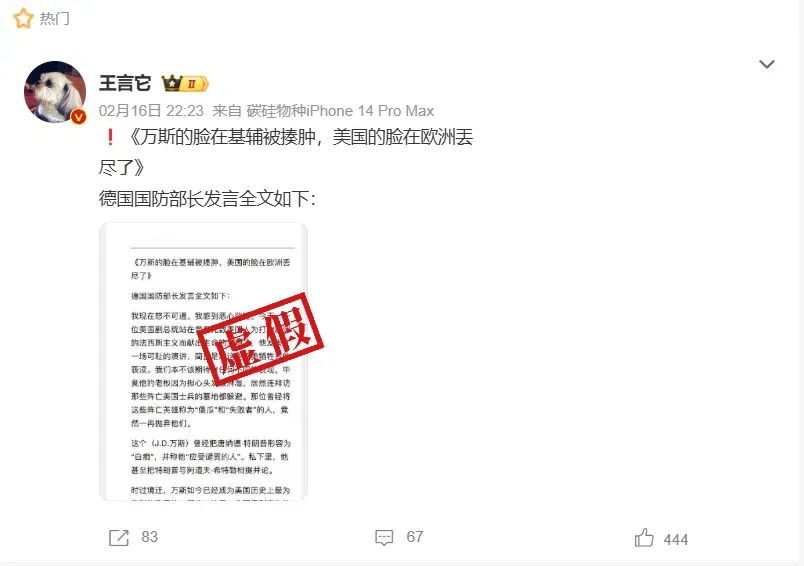
Task: Enlarge the attached article image thumbnail
Action: point(203,361)
